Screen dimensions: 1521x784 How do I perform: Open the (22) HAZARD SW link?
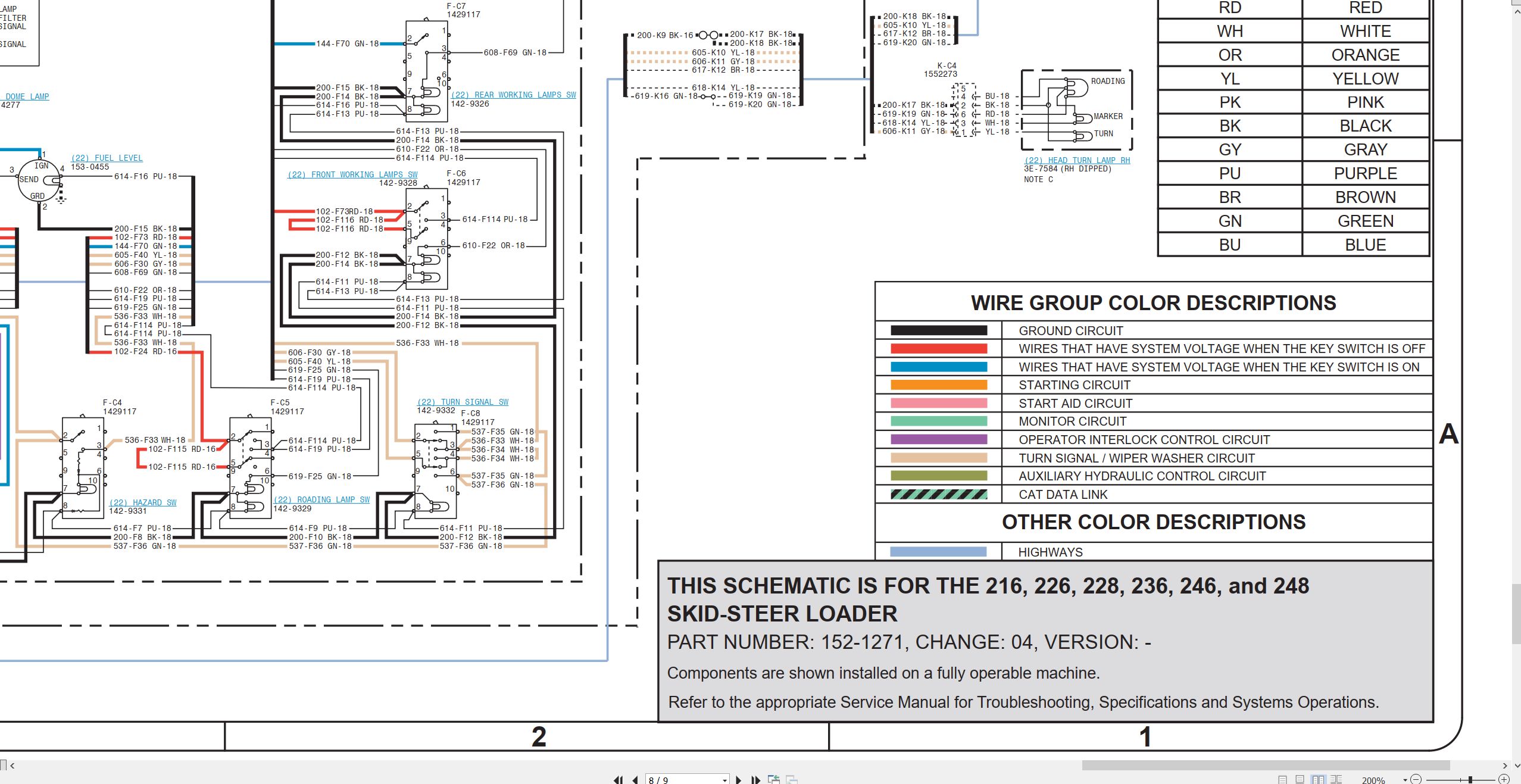click(143, 502)
